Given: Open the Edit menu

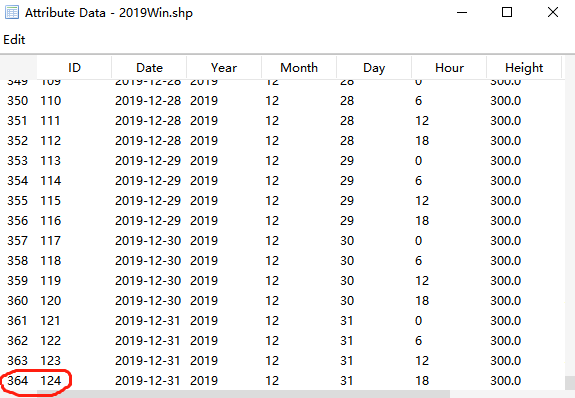Looking at the screenshot, I should [14, 40].
